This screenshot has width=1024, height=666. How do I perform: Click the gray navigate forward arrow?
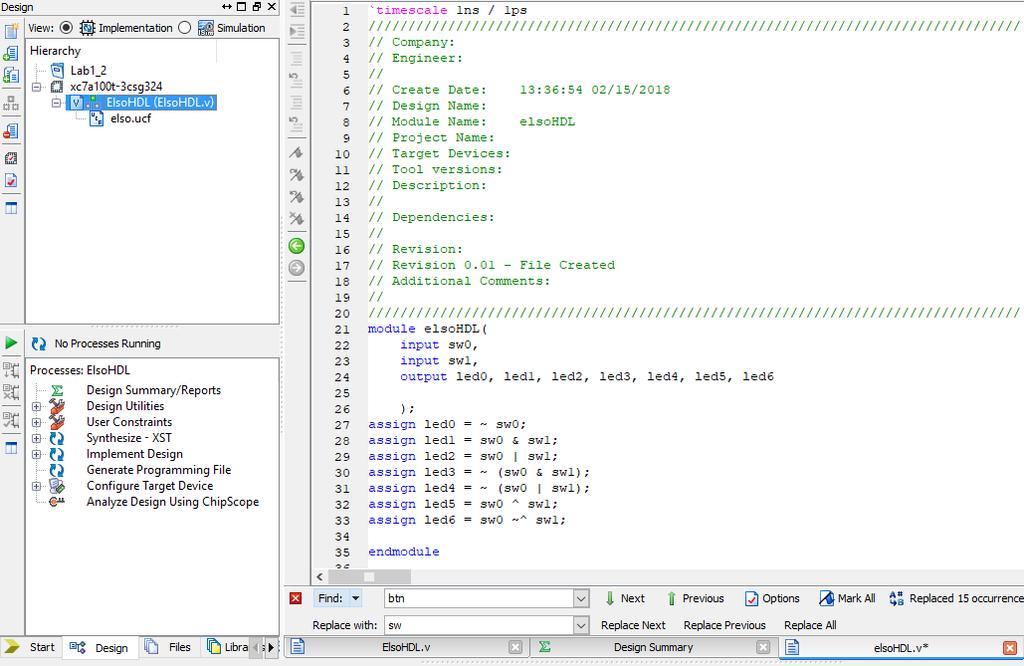click(296, 268)
